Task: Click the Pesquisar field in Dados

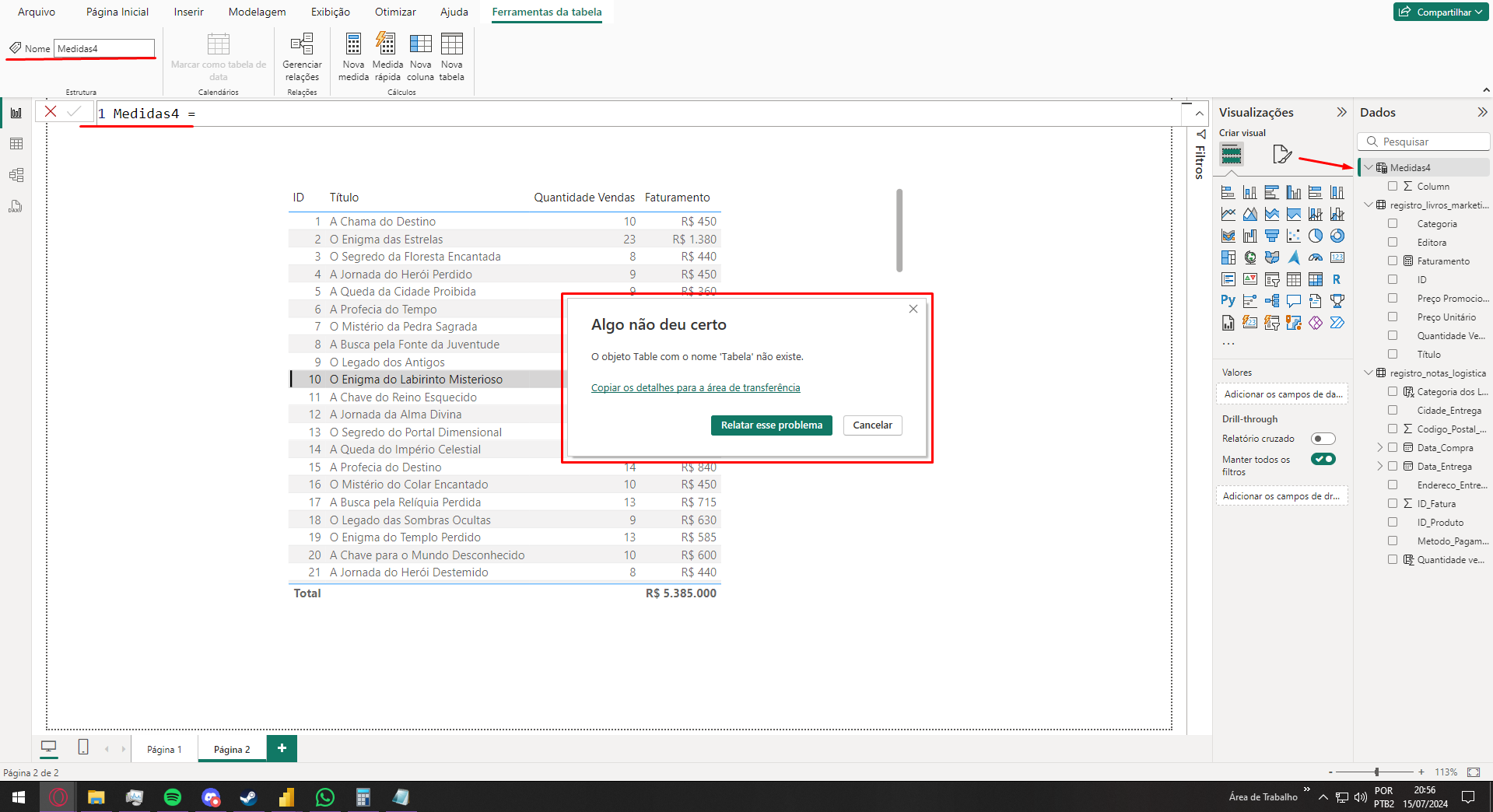Action: coord(1424,142)
